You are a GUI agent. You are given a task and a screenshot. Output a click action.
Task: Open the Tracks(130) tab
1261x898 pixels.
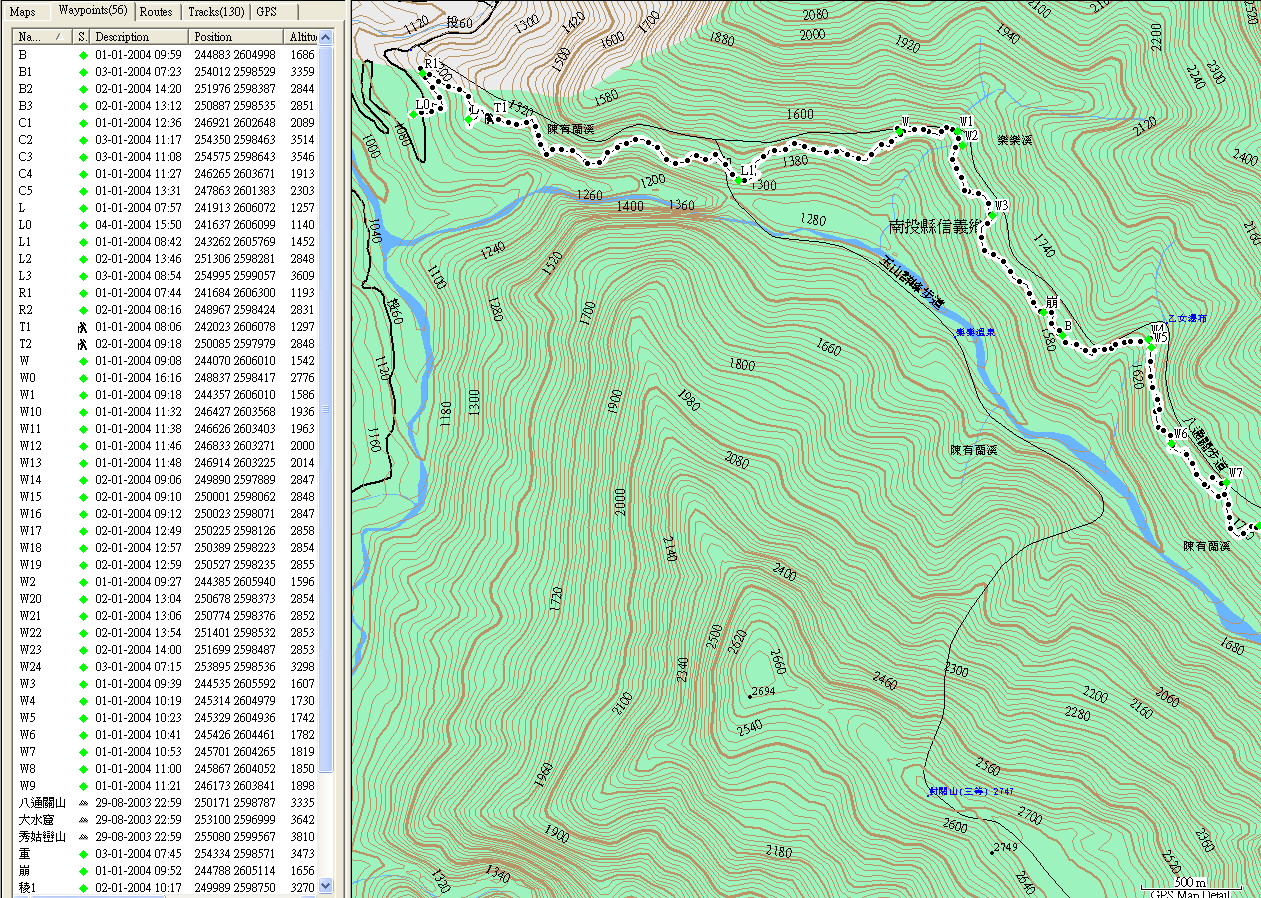point(215,12)
